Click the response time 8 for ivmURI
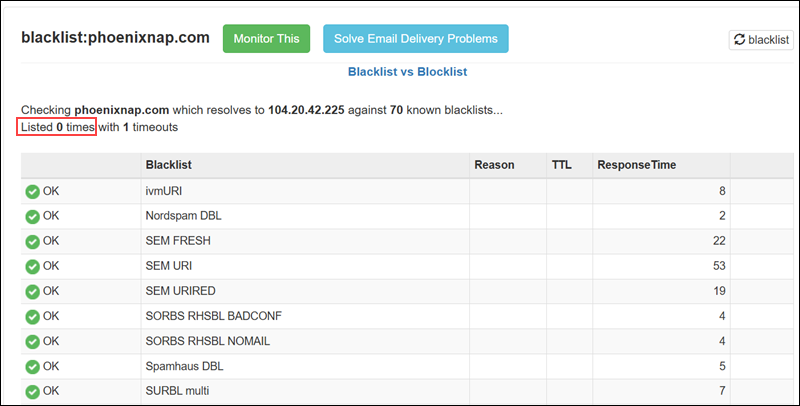Viewport: 800px width, 406px height. click(x=722, y=191)
